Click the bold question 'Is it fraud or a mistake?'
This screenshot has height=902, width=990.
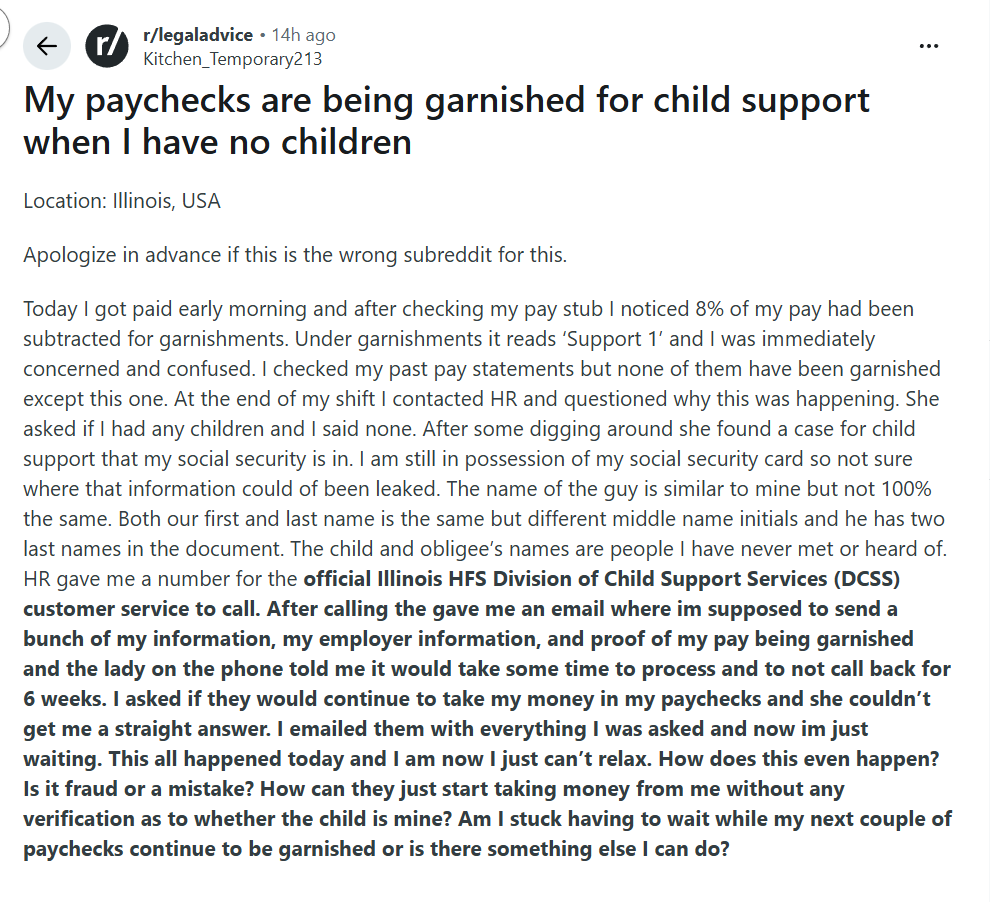click(139, 789)
